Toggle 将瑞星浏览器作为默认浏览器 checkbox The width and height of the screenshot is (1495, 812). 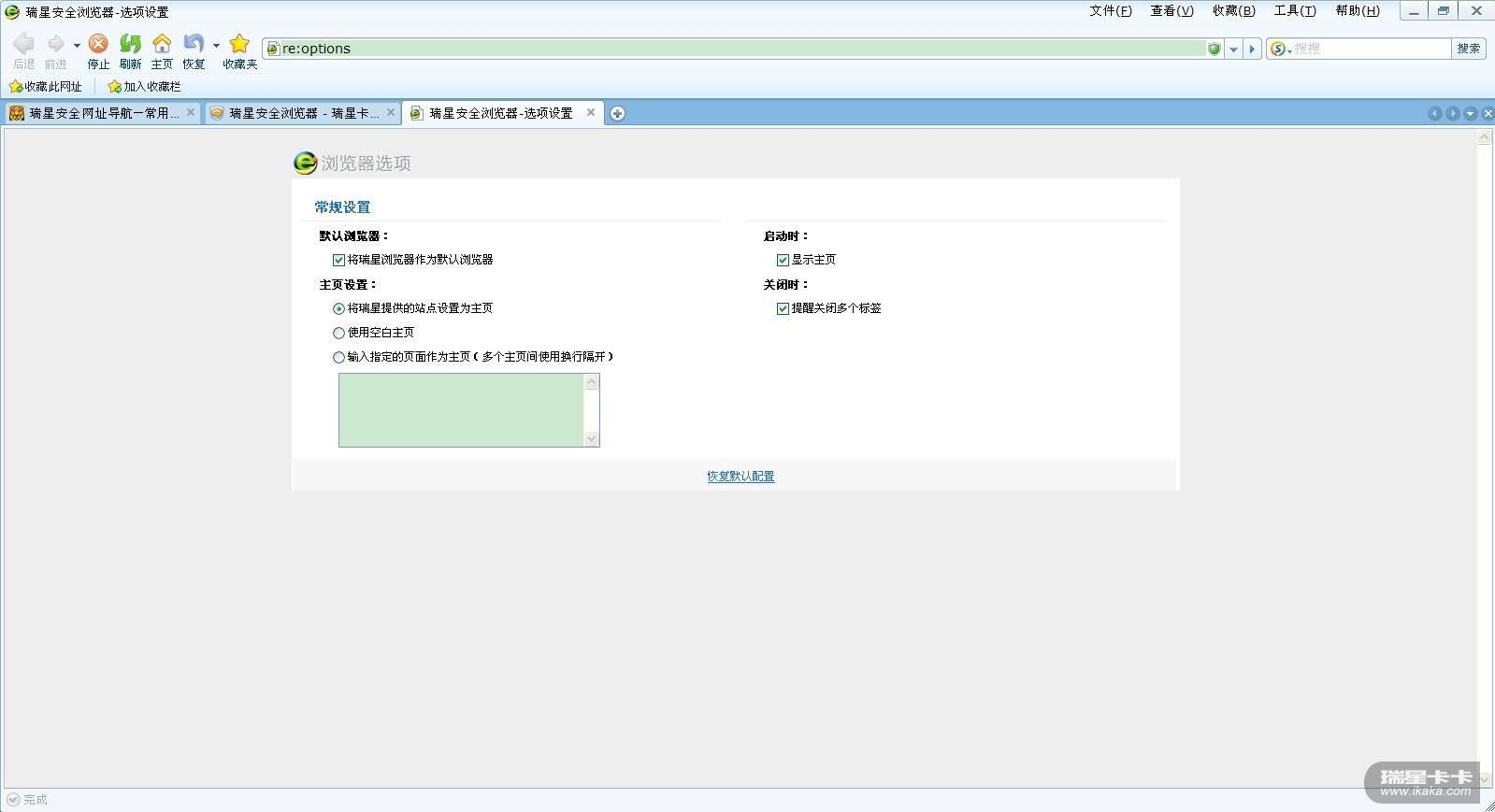[338, 260]
